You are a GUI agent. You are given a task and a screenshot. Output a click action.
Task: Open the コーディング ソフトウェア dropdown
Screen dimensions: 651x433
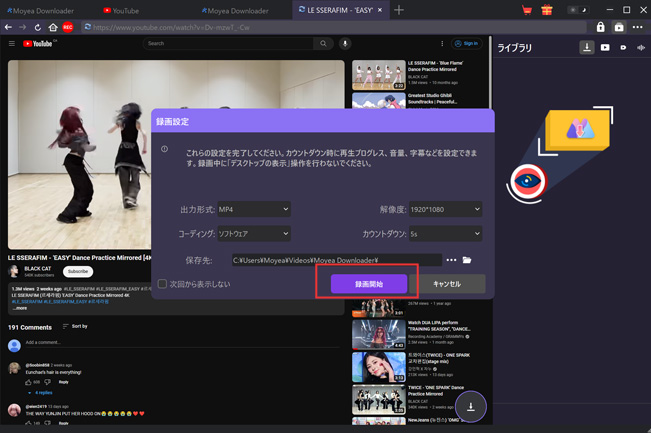tap(254, 234)
